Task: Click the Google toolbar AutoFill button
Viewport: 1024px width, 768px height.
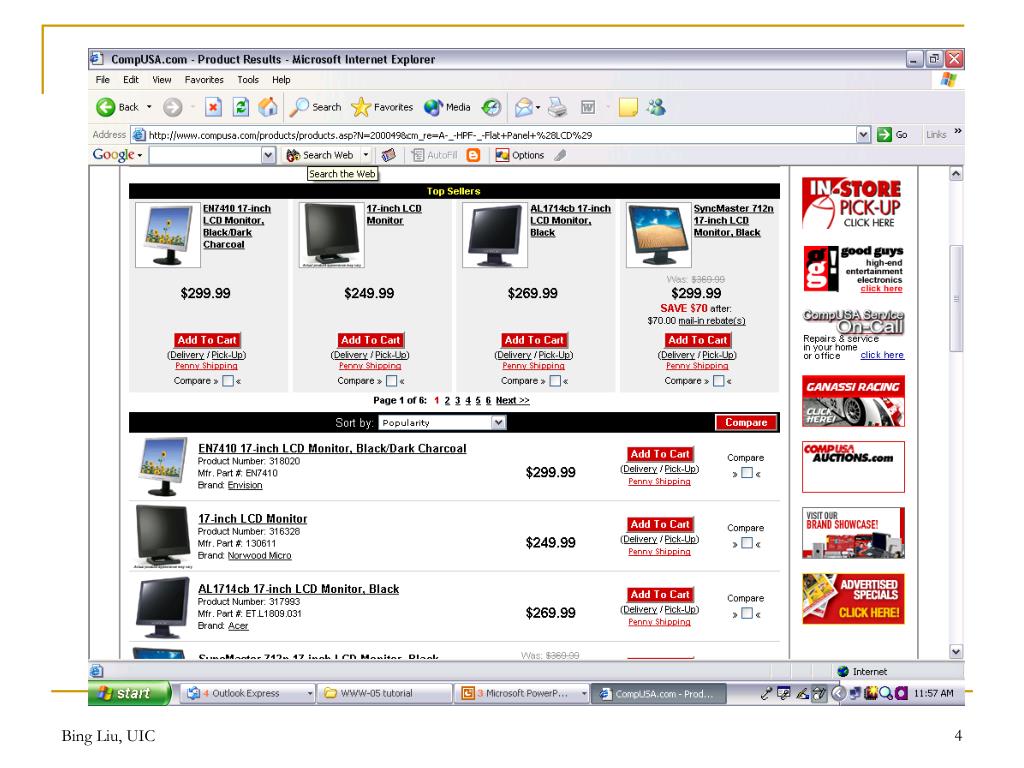Action: [434, 155]
